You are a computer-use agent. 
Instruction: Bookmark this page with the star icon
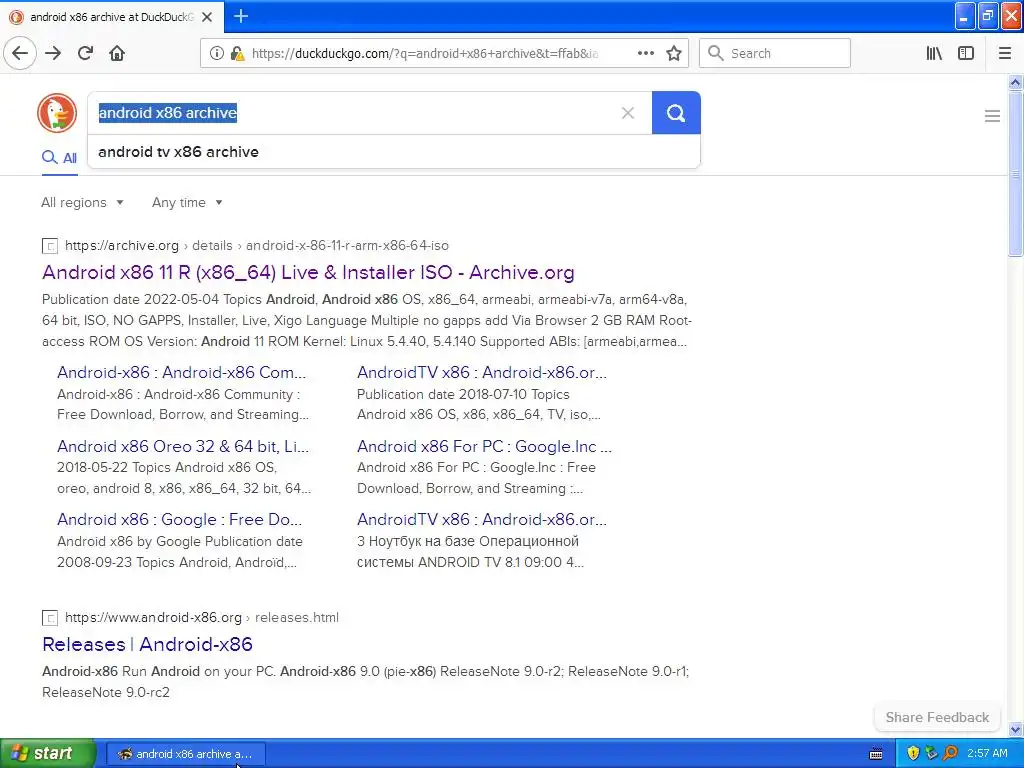[674, 53]
